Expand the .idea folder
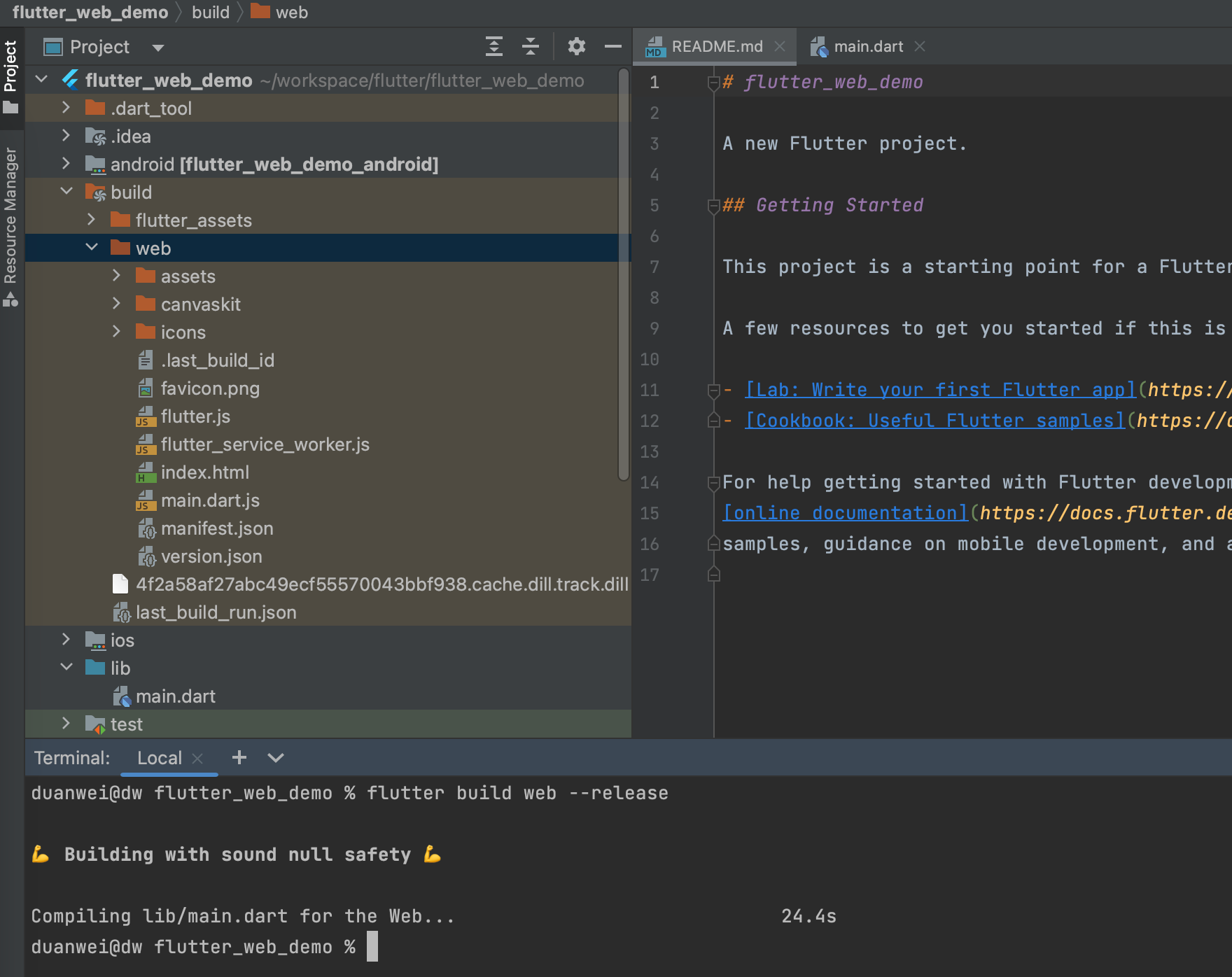The width and height of the screenshot is (1232, 977). tap(66, 135)
